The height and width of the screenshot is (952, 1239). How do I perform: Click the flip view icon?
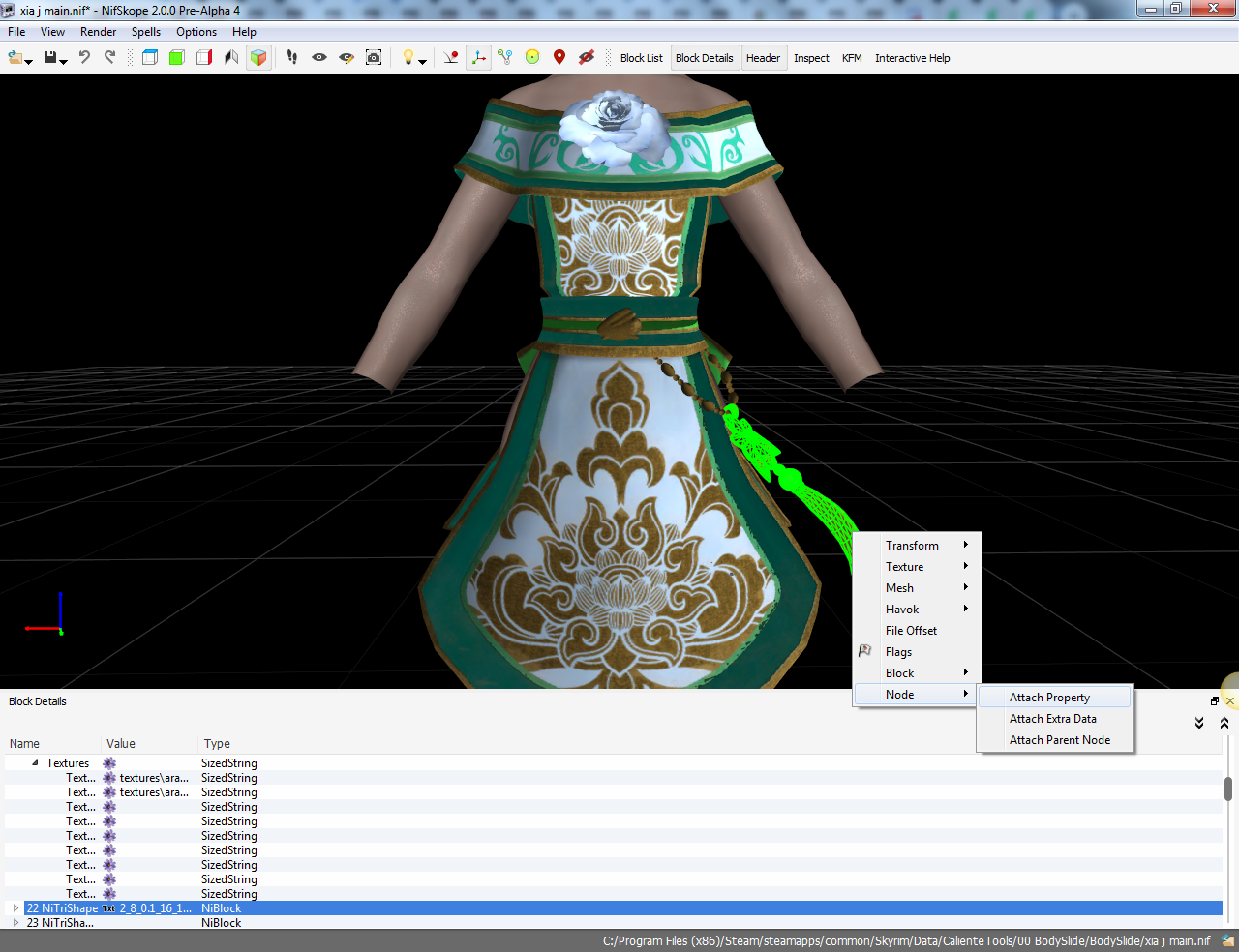pos(231,58)
